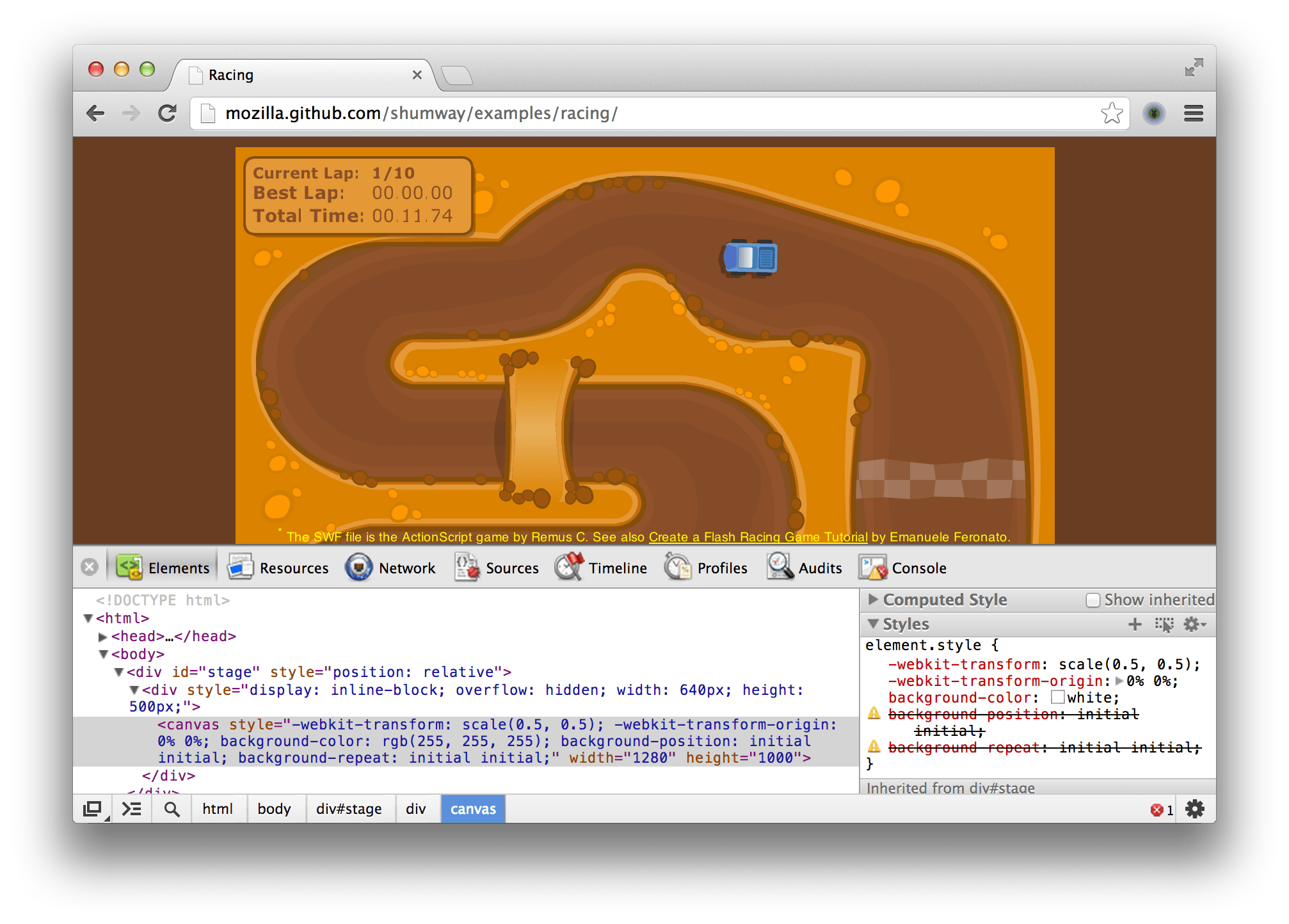Viewport: 1289px width, 924px height.
Task: Click the white background-color swatch
Action: pyautogui.click(x=1057, y=697)
